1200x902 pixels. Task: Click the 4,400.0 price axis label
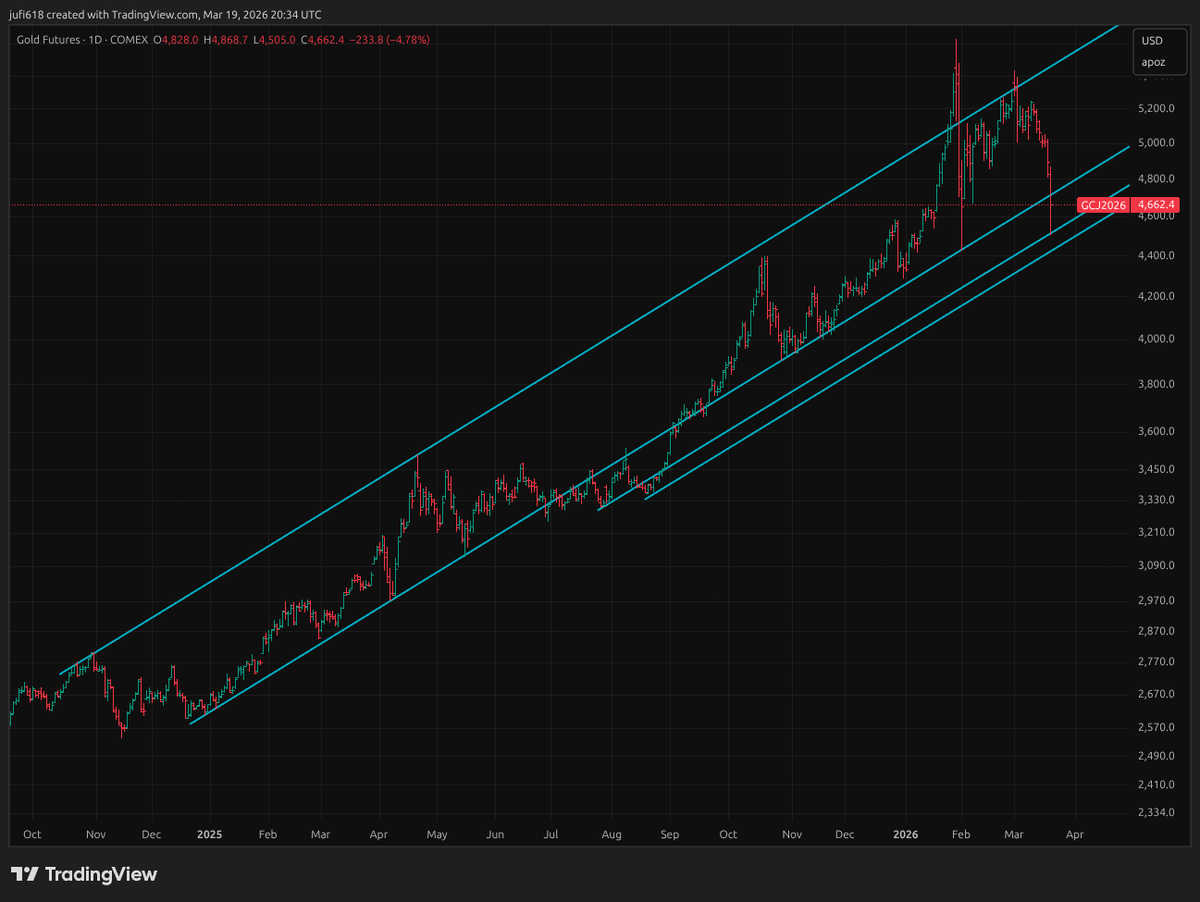1158,256
